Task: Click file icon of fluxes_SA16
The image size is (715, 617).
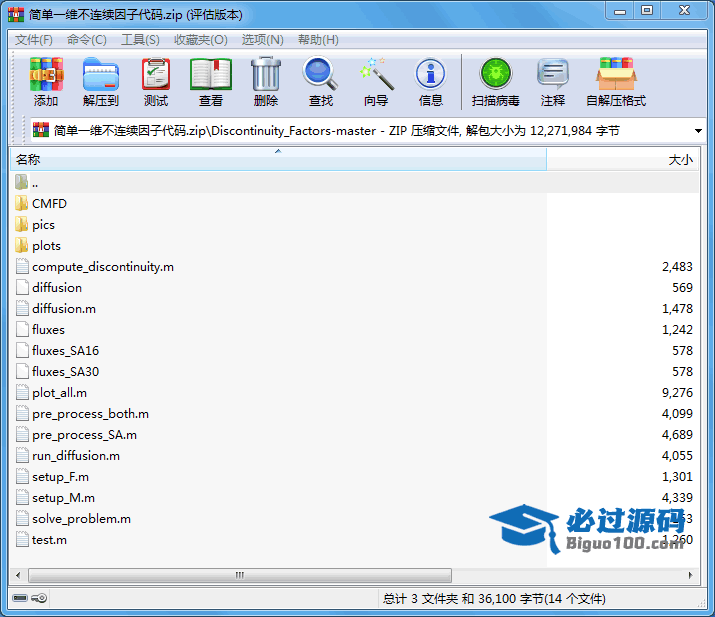Action: pos(22,350)
